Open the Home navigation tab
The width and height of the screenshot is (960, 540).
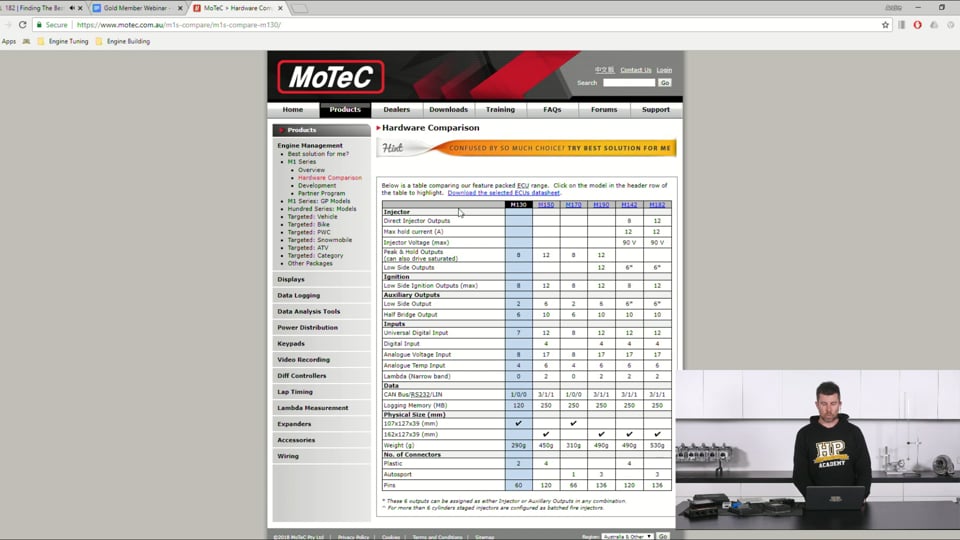click(x=293, y=110)
